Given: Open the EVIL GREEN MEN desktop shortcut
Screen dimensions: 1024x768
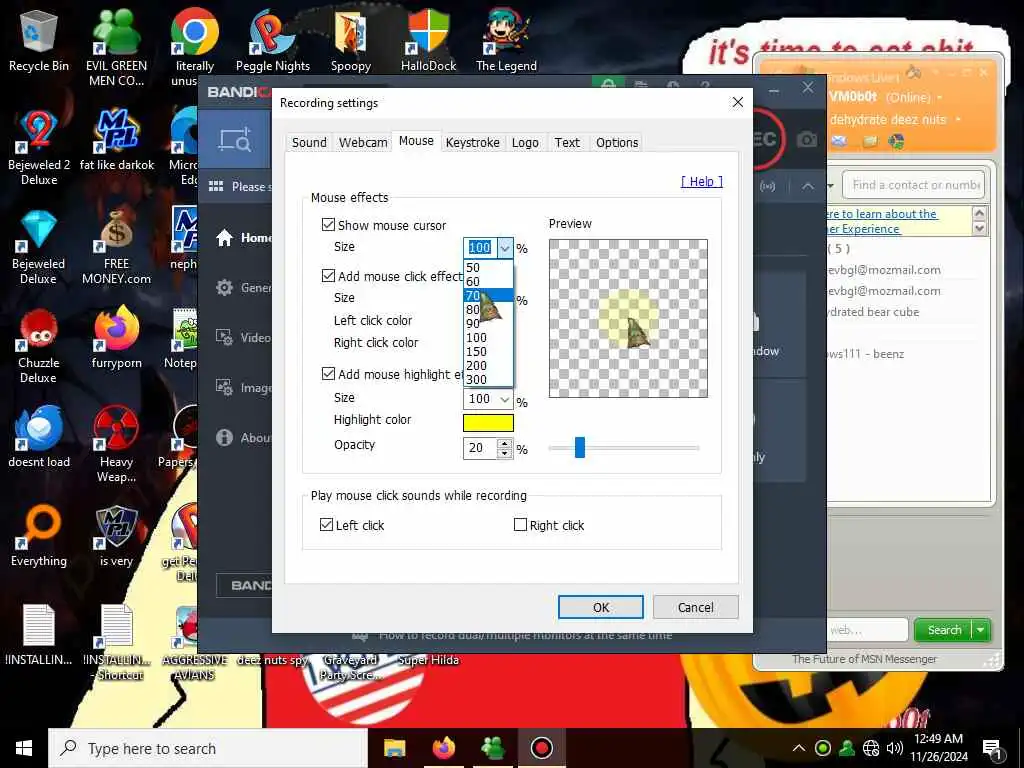Looking at the screenshot, I should pos(116,47).
